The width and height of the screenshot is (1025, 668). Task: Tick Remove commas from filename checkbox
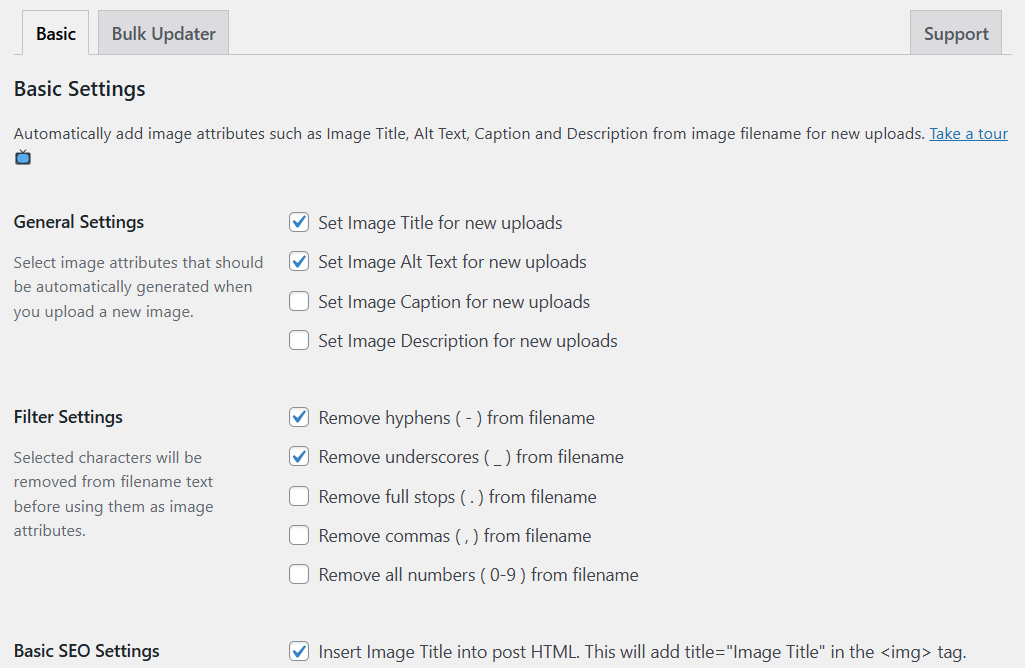coord(299,536)
